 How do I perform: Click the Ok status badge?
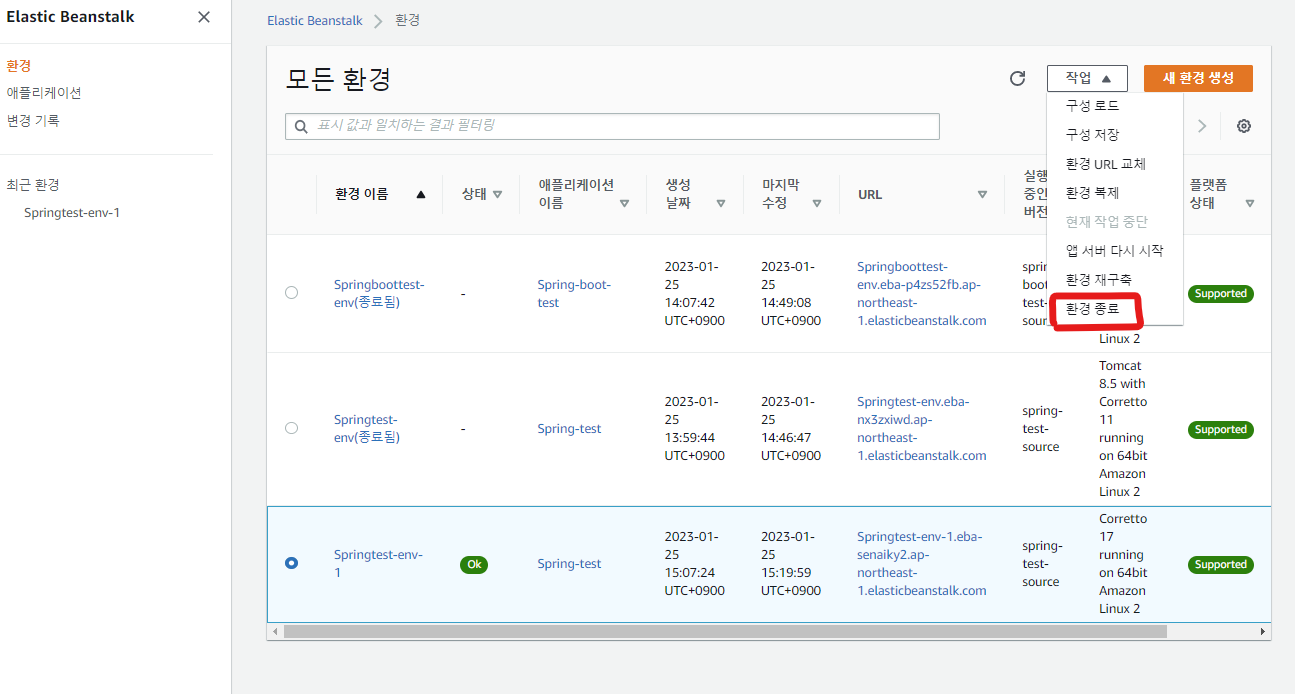click(474, 564)
